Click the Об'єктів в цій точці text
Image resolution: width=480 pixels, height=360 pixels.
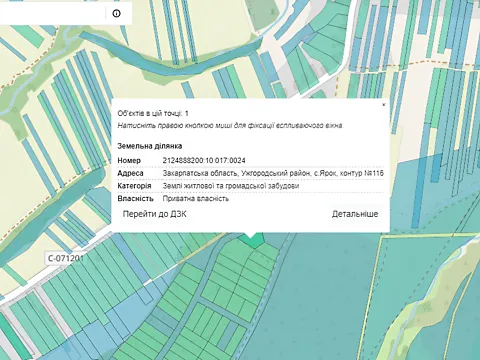point(153,113)
